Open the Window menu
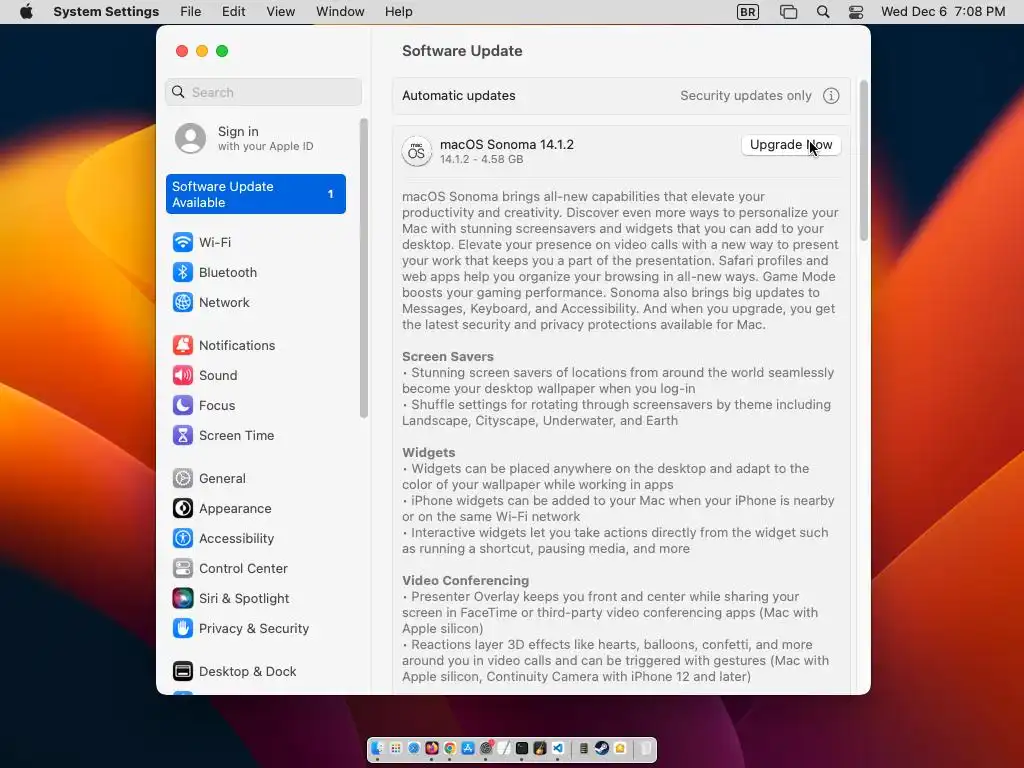This screenshot has width=1024, height=768. (x=340, y=12)
